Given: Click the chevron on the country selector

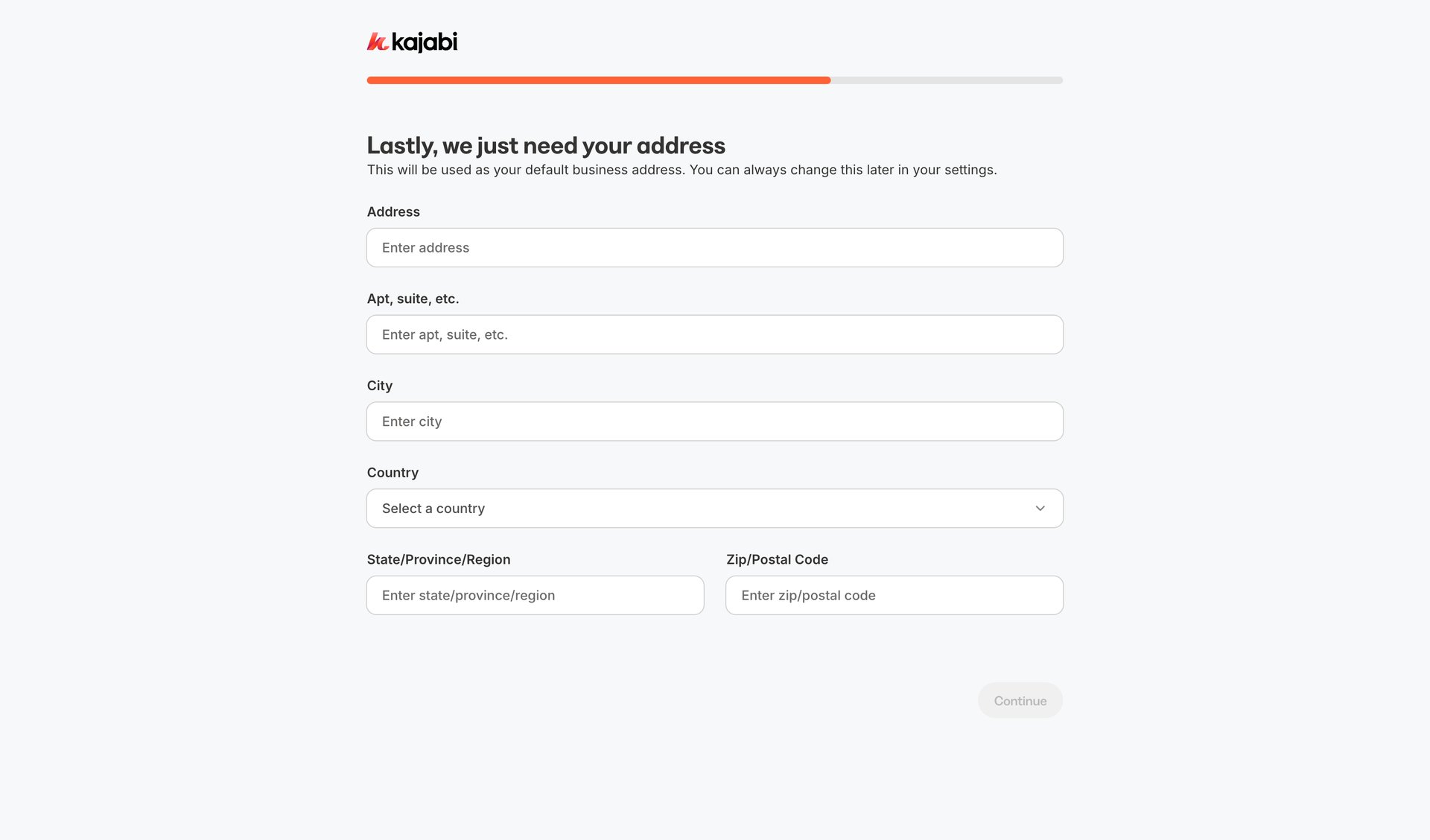Looking at the screenshot, I should (x=1040, y=508).
